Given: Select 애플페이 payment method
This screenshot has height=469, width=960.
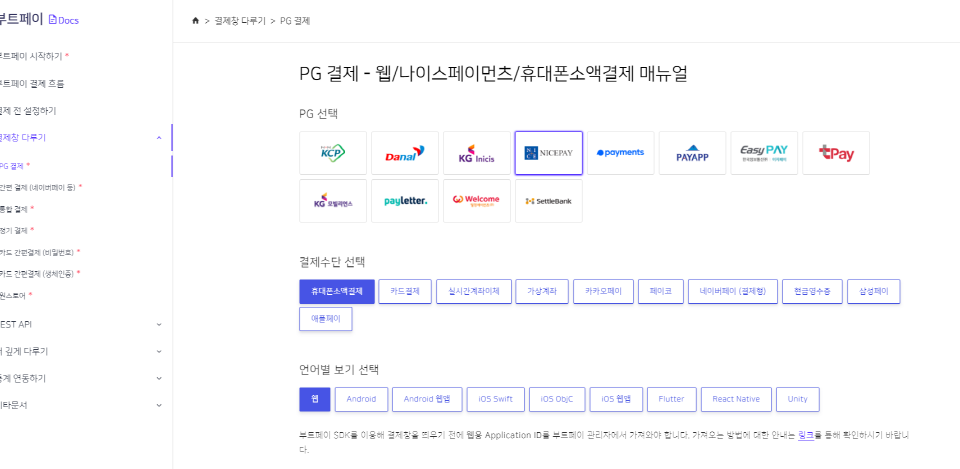Looking at the screenshot, I should click(326, 319).
